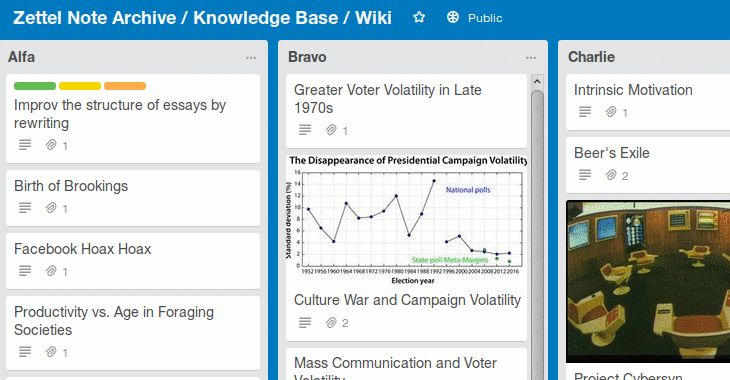Click attachment icon on Productivity vs. Age card
Image resolution: width=730 pixels, height=380 pixels.
pyautogui.click(x=51, y=352)
